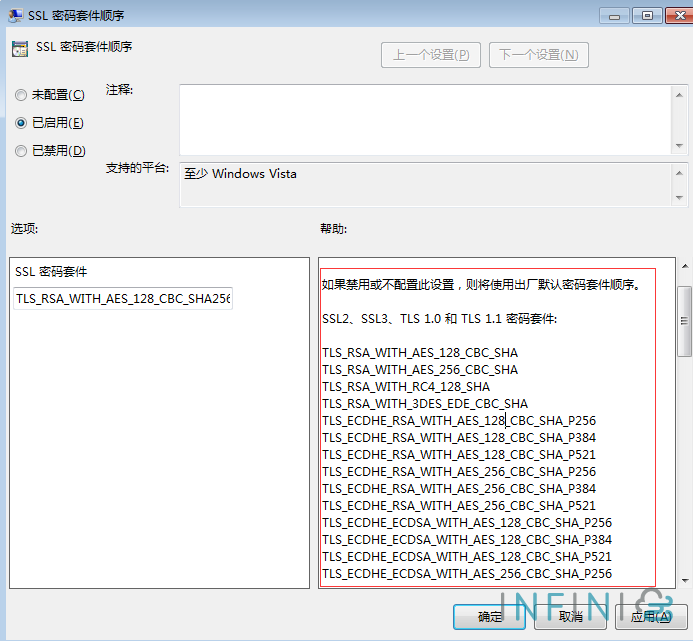Click the up arrow of the supported platform scrollbar
This screenshot has height=641, width=693.
[679, 173]
